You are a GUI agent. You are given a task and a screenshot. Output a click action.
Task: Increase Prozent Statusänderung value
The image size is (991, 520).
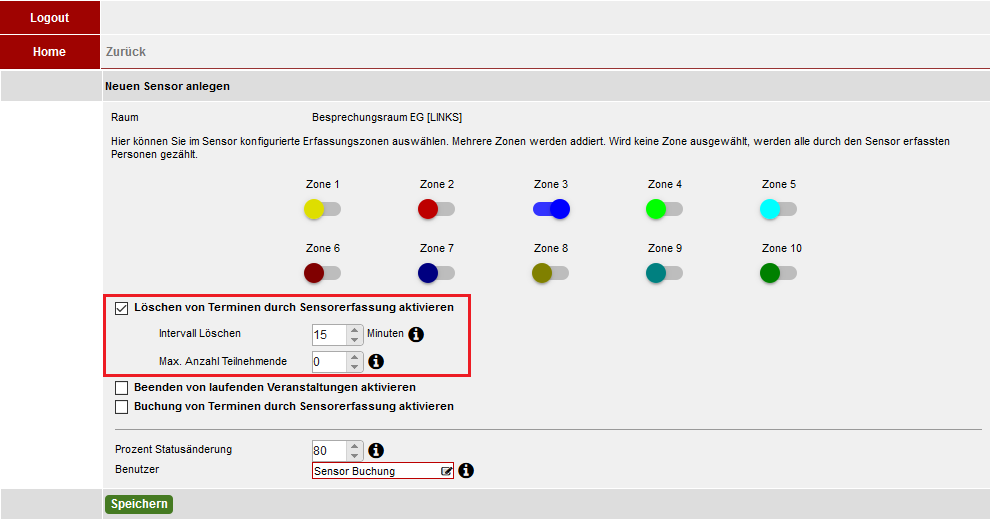[355, 446]
